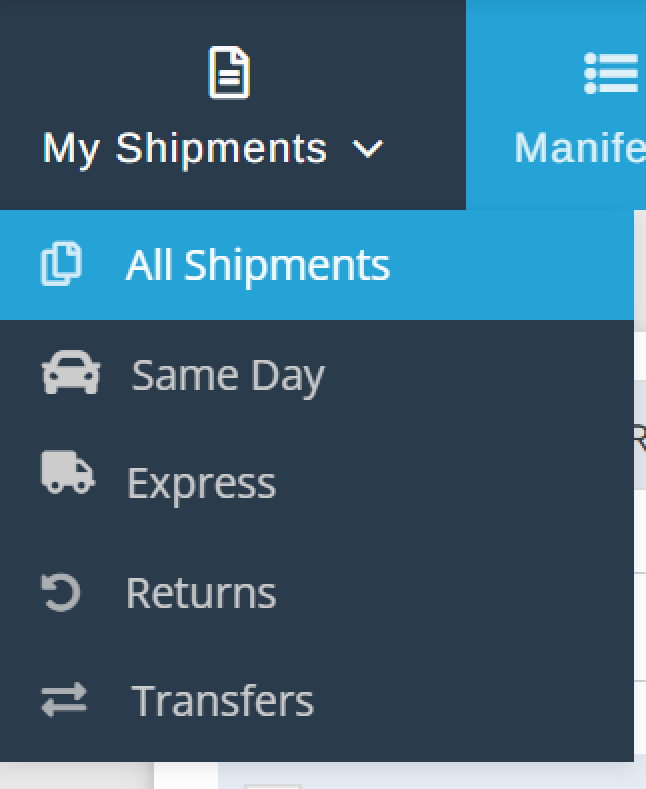Click blank area right of Express label

click(450, 484)
